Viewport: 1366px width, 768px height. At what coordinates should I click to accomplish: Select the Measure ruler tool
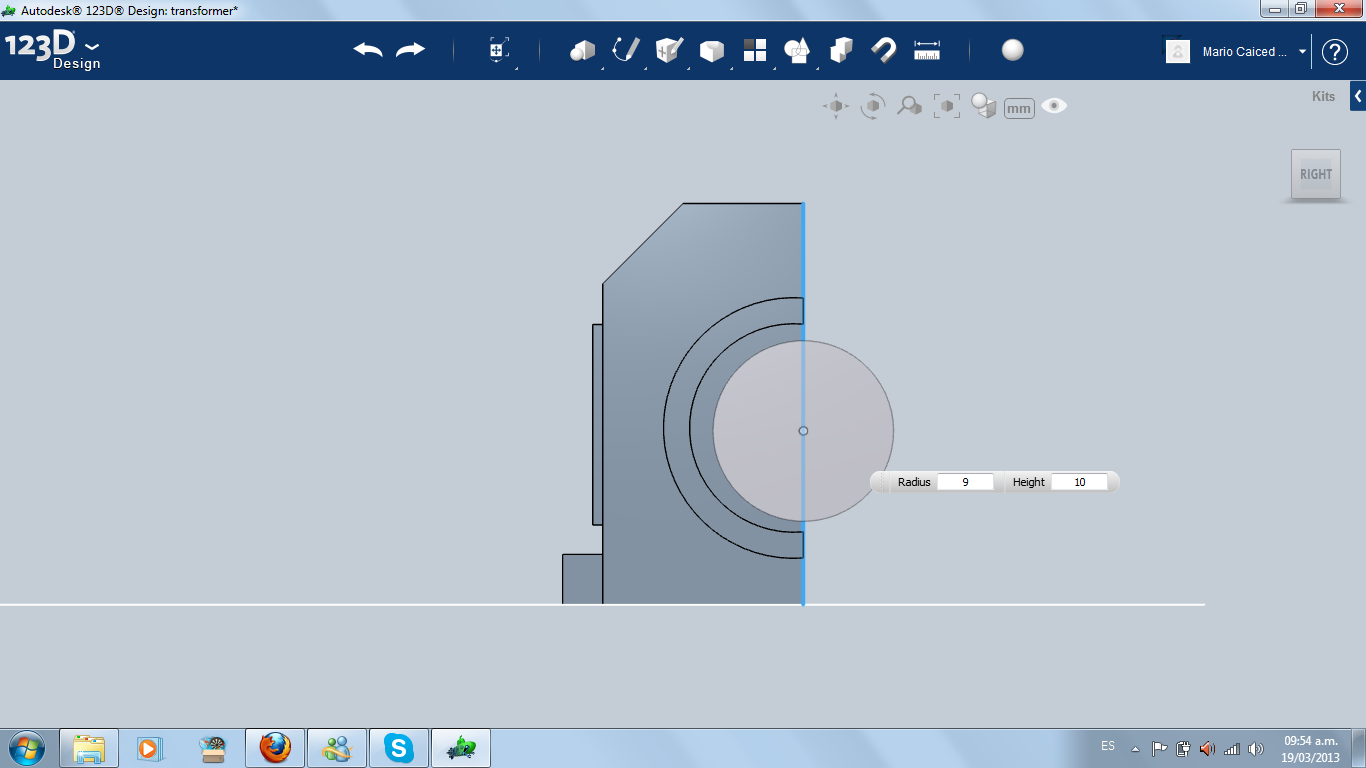click(927, 50)
